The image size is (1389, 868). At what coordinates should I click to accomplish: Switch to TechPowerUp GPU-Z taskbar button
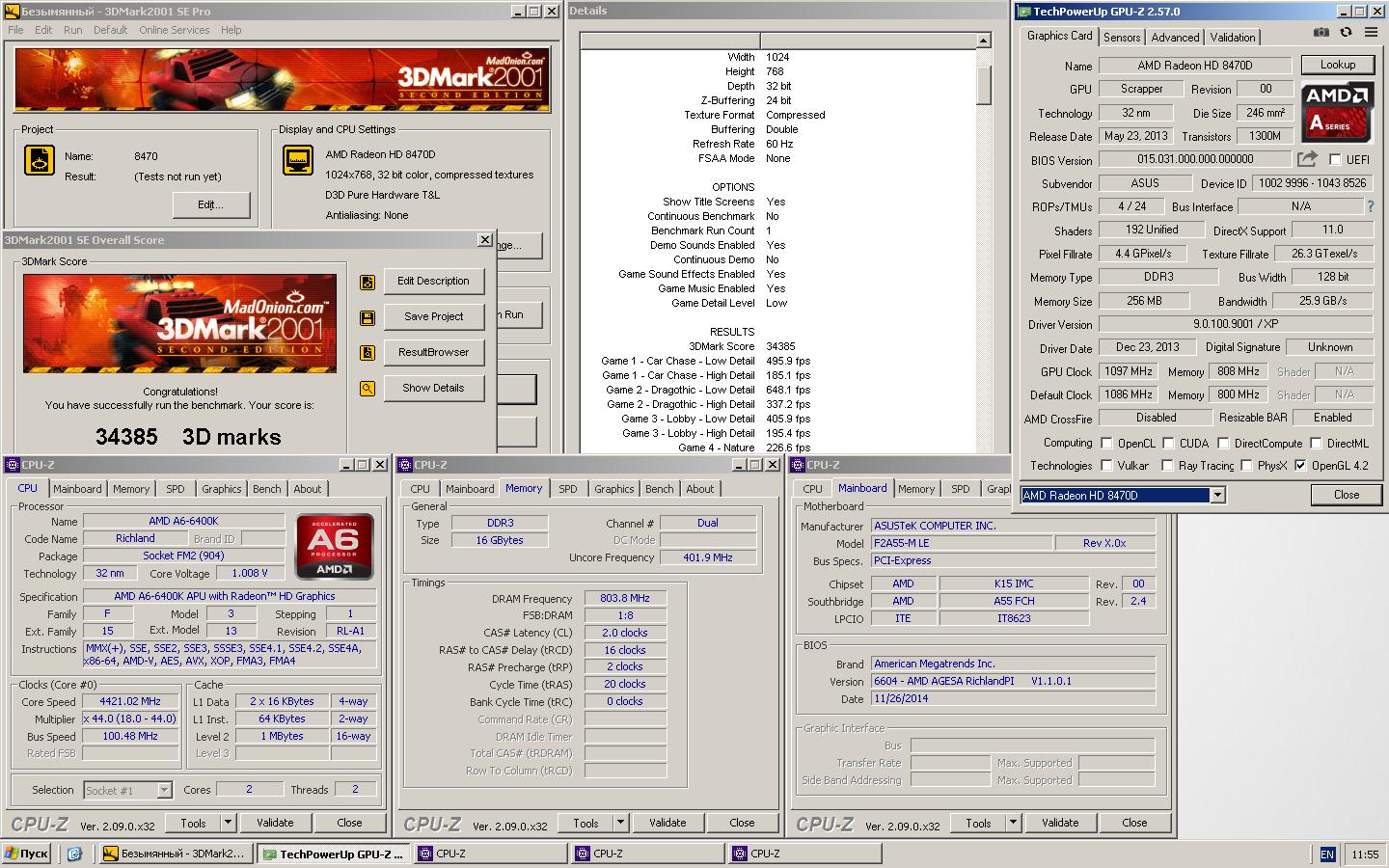pos(334,854)
